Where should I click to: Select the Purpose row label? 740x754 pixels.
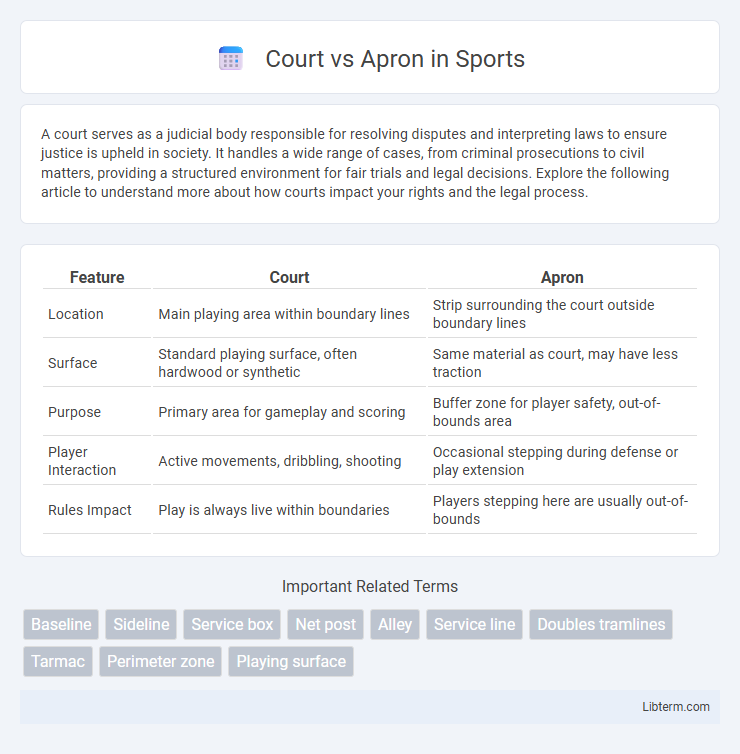pos(75,412)
